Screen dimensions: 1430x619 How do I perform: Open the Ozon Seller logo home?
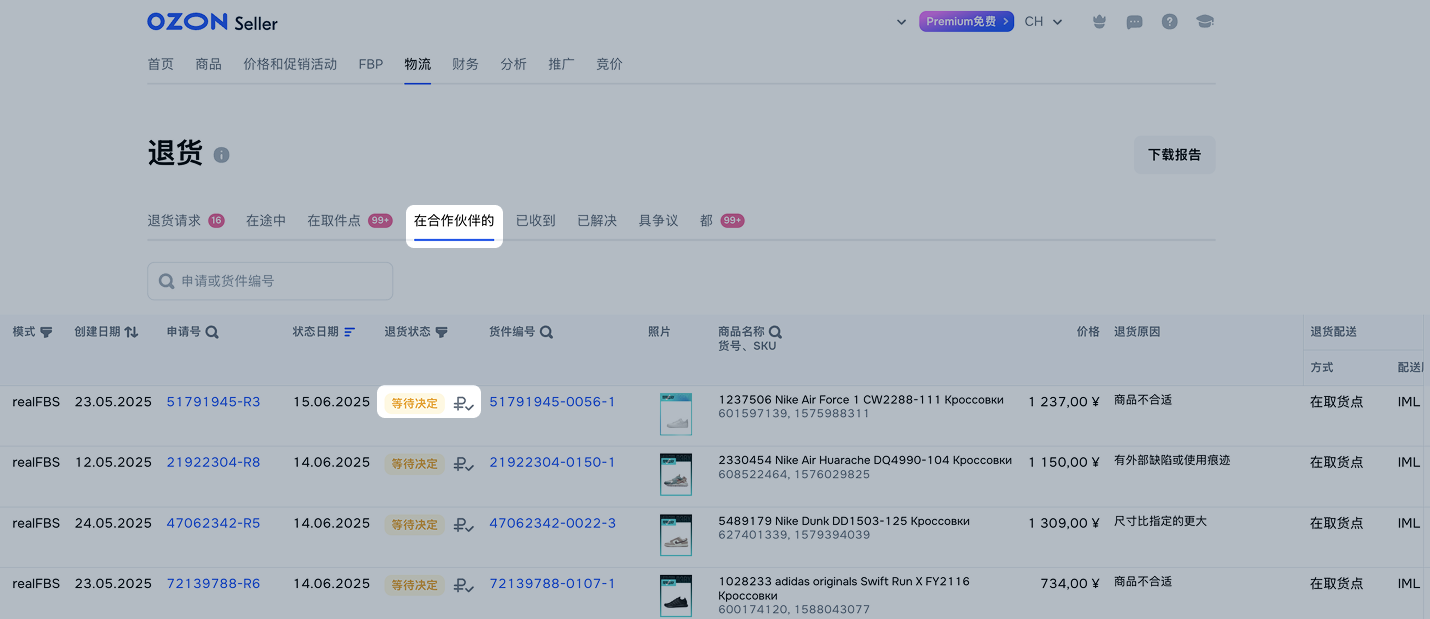[212, 22]
